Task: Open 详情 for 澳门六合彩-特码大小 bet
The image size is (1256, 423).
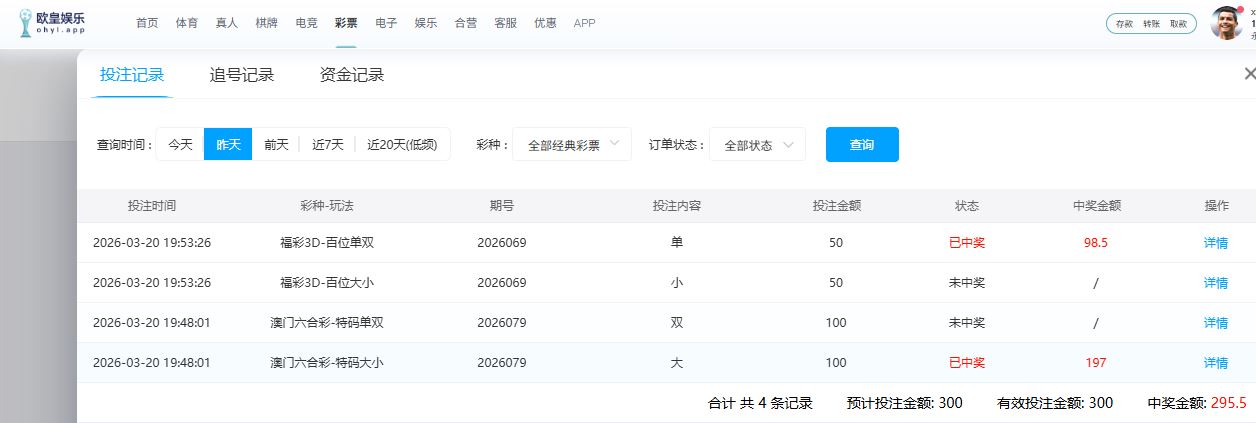Action: (x=1216, y=363)
